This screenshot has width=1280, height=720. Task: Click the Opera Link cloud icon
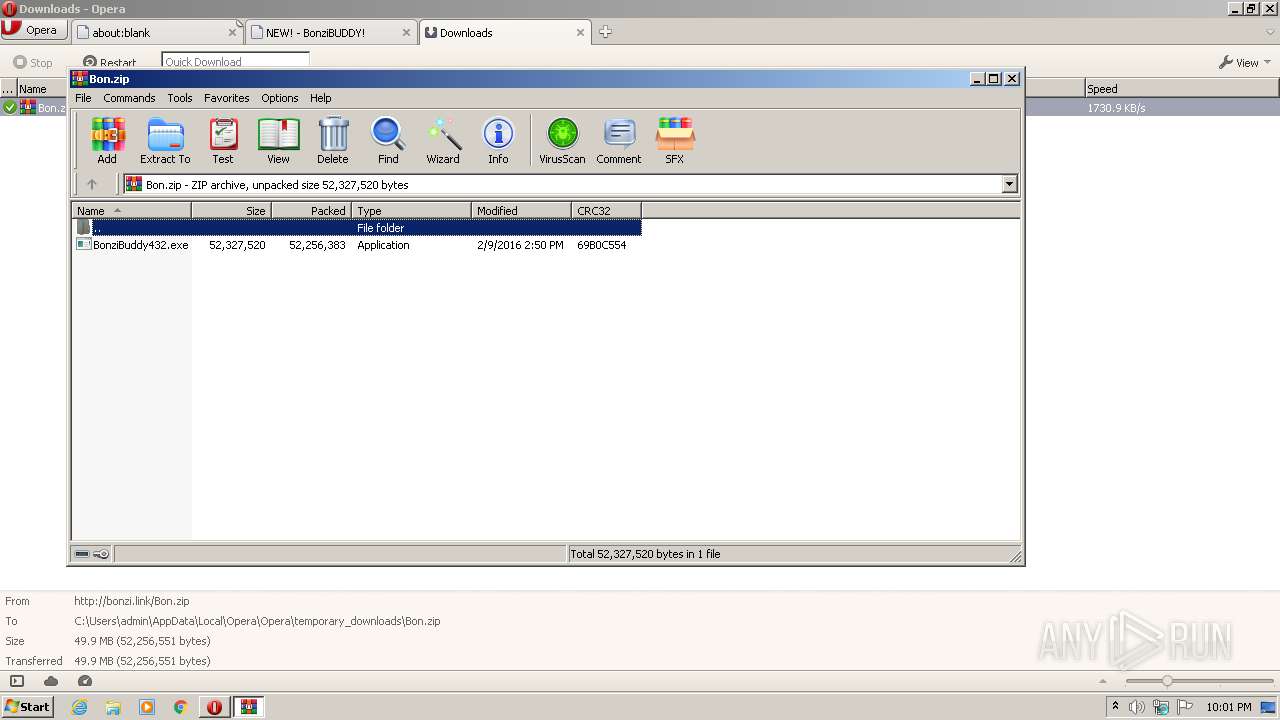[51, 681]
